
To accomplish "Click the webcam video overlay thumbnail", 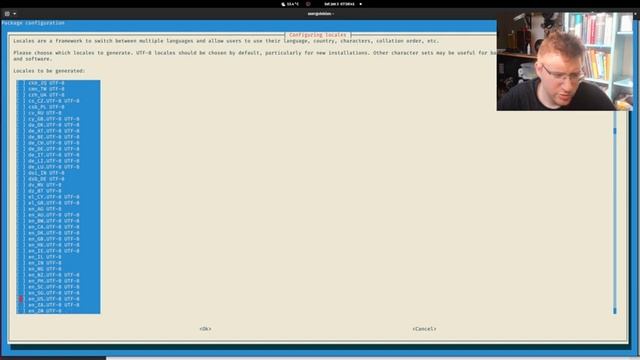I will (564, 61).
